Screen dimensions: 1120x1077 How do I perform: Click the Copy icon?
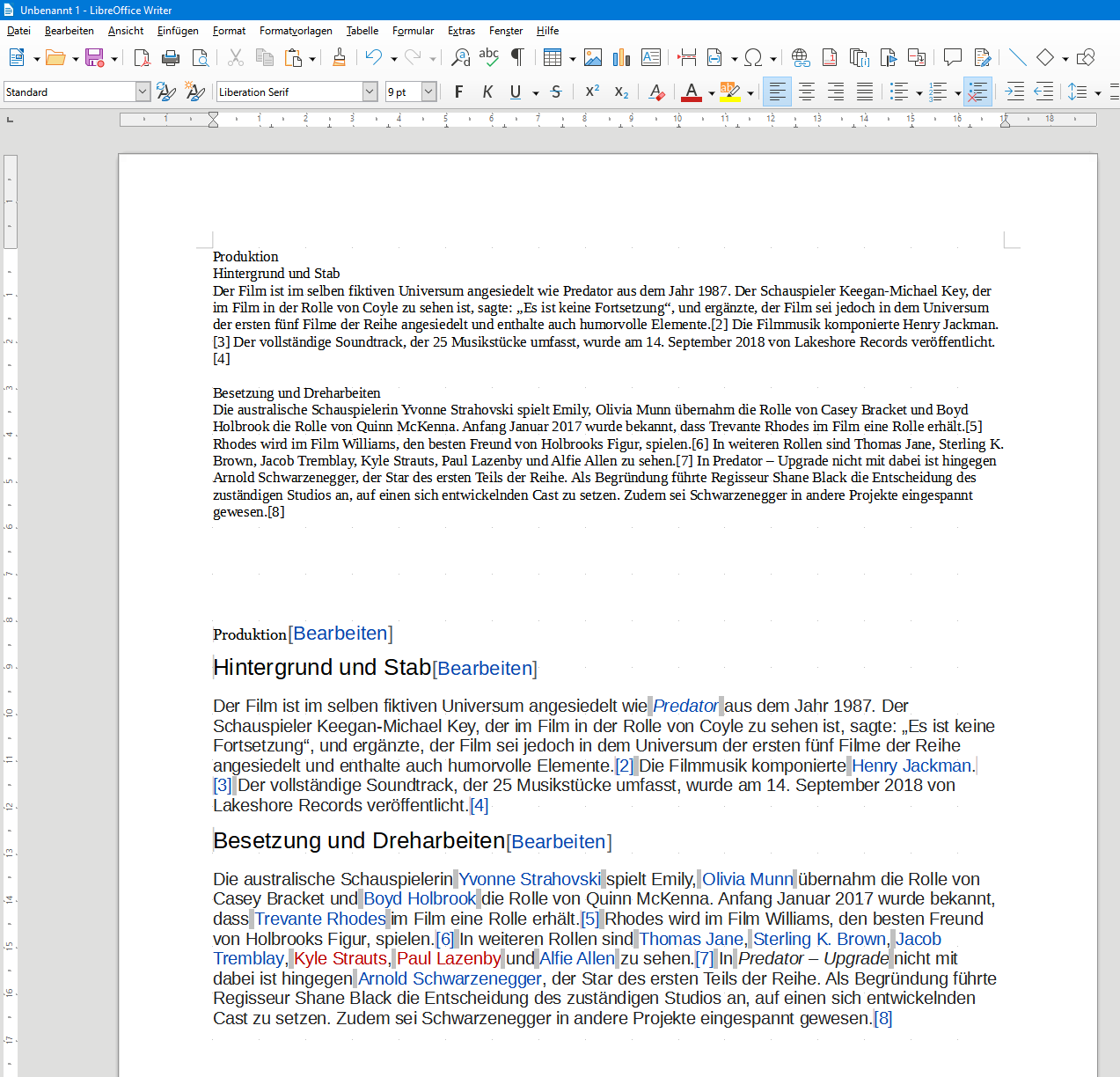click(x=264, y=58)
